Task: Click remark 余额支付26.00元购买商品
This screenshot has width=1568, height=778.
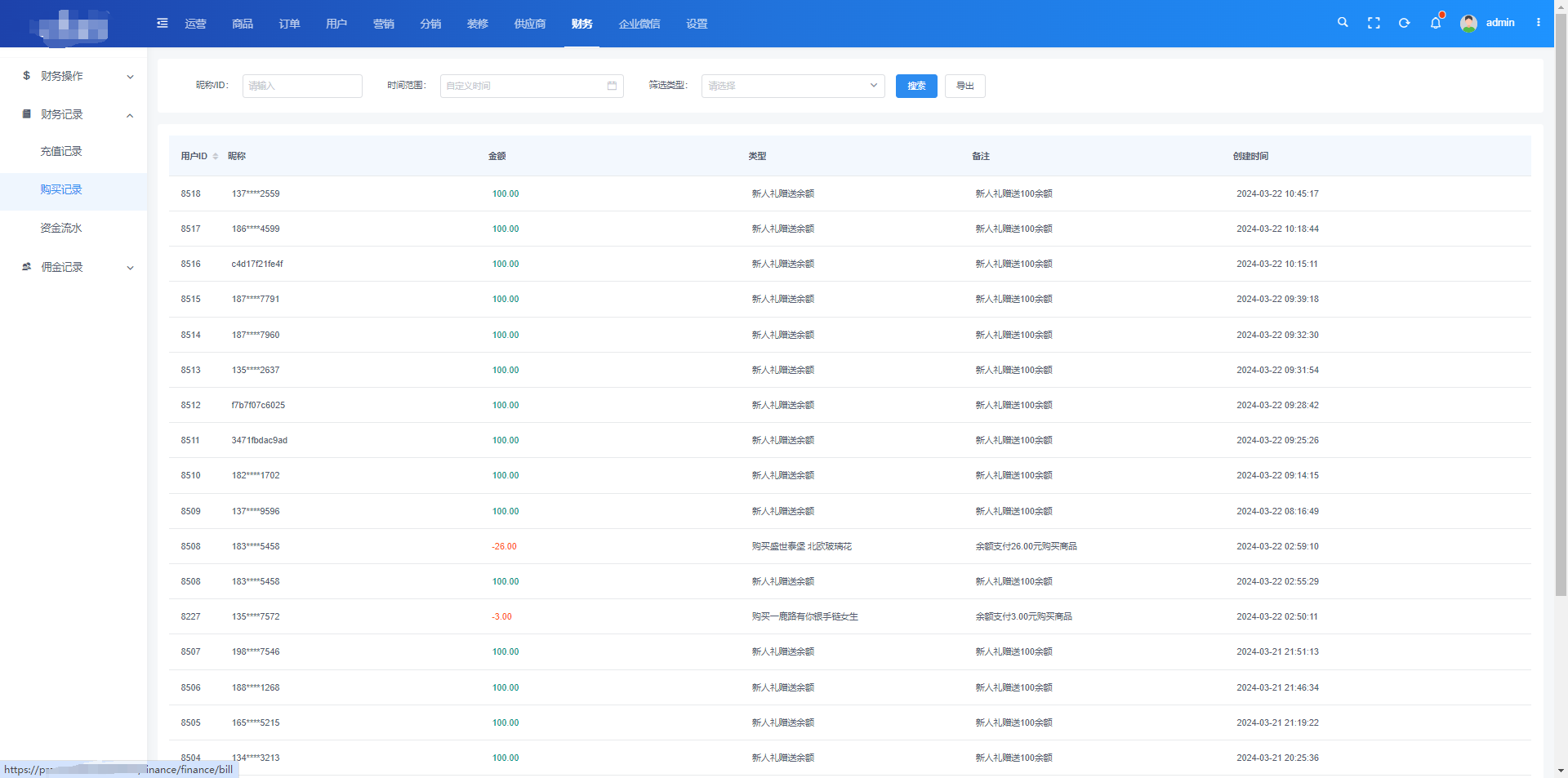Action: (x=1026, y=546)
